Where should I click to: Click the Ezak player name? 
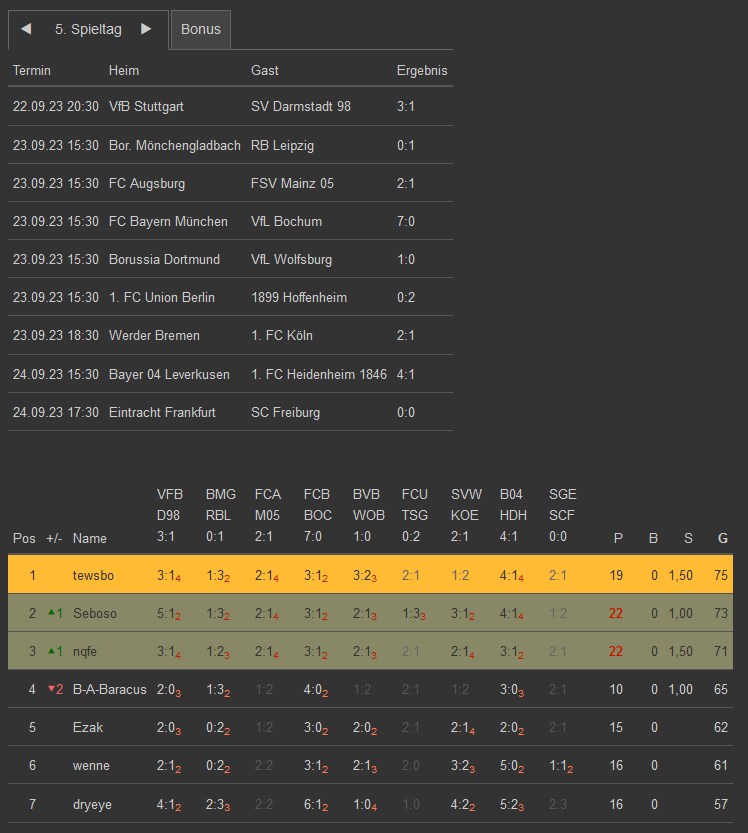click(x=88, y=727)
